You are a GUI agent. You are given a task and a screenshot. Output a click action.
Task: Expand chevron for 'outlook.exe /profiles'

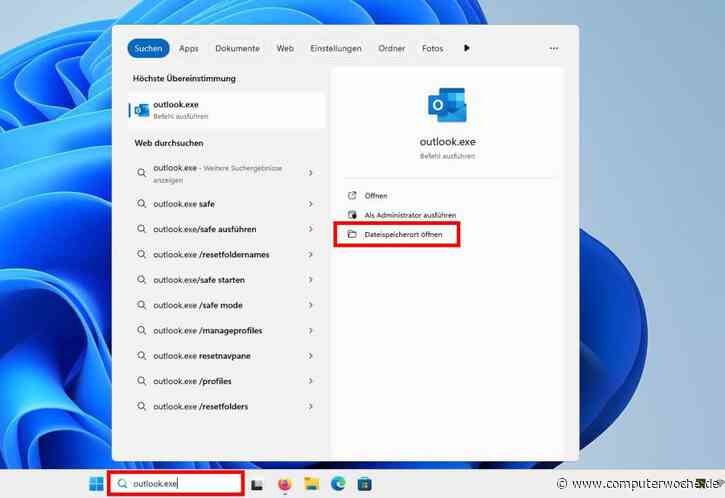(x=311, y=381)
